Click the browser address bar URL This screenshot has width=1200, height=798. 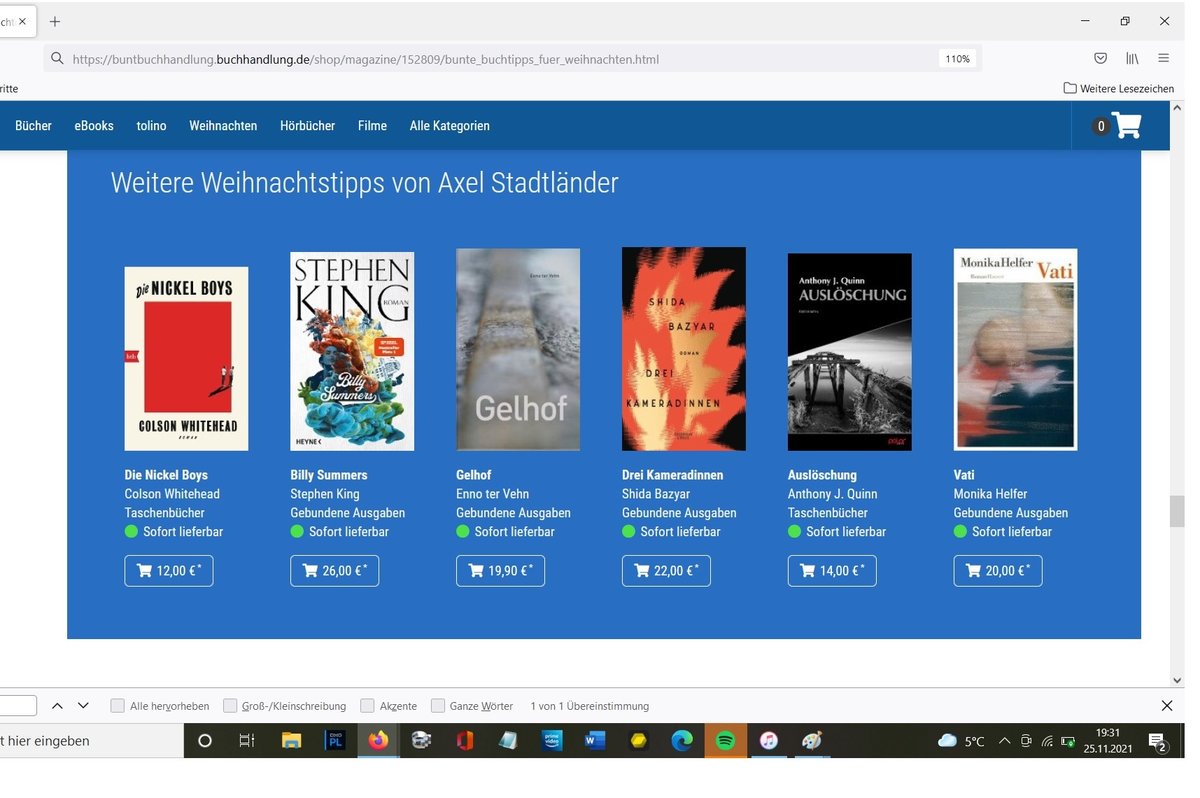coord(366,59)
